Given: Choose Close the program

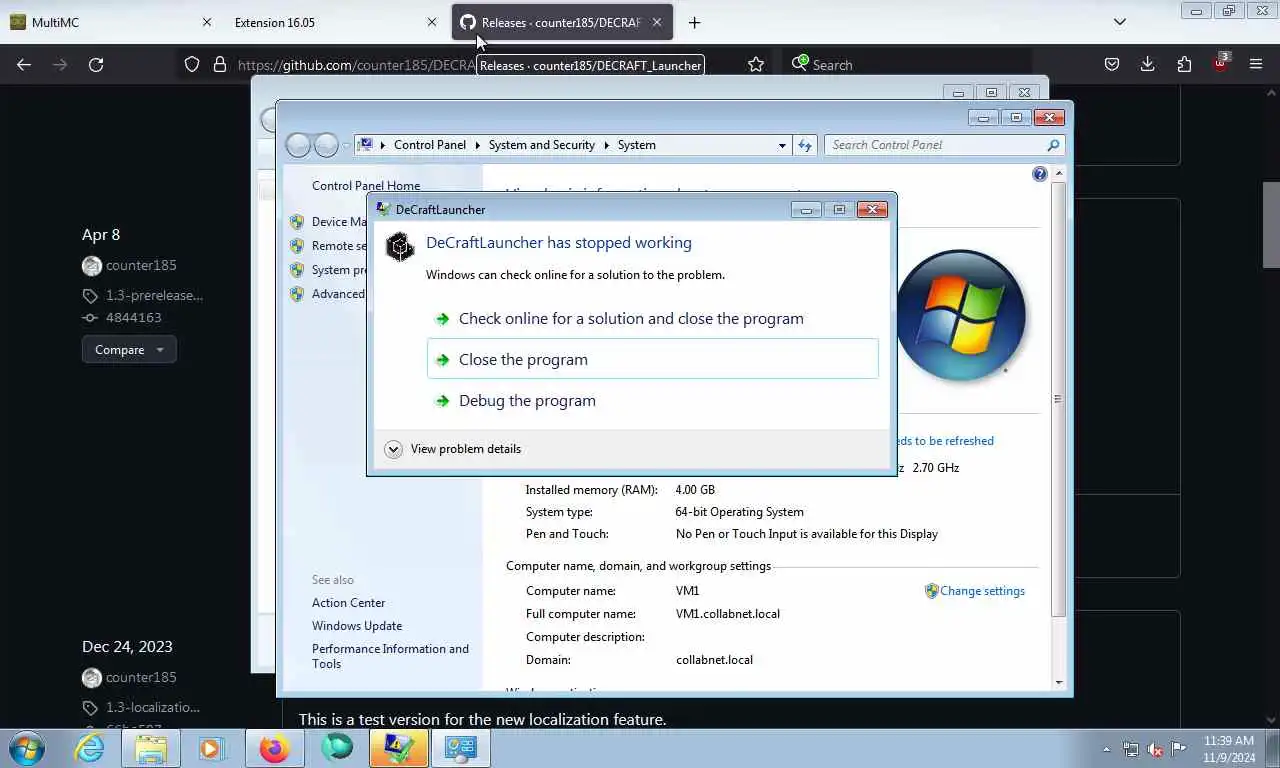Looking at the screenshot, I should pyautogui.click(x=653, y=359).
